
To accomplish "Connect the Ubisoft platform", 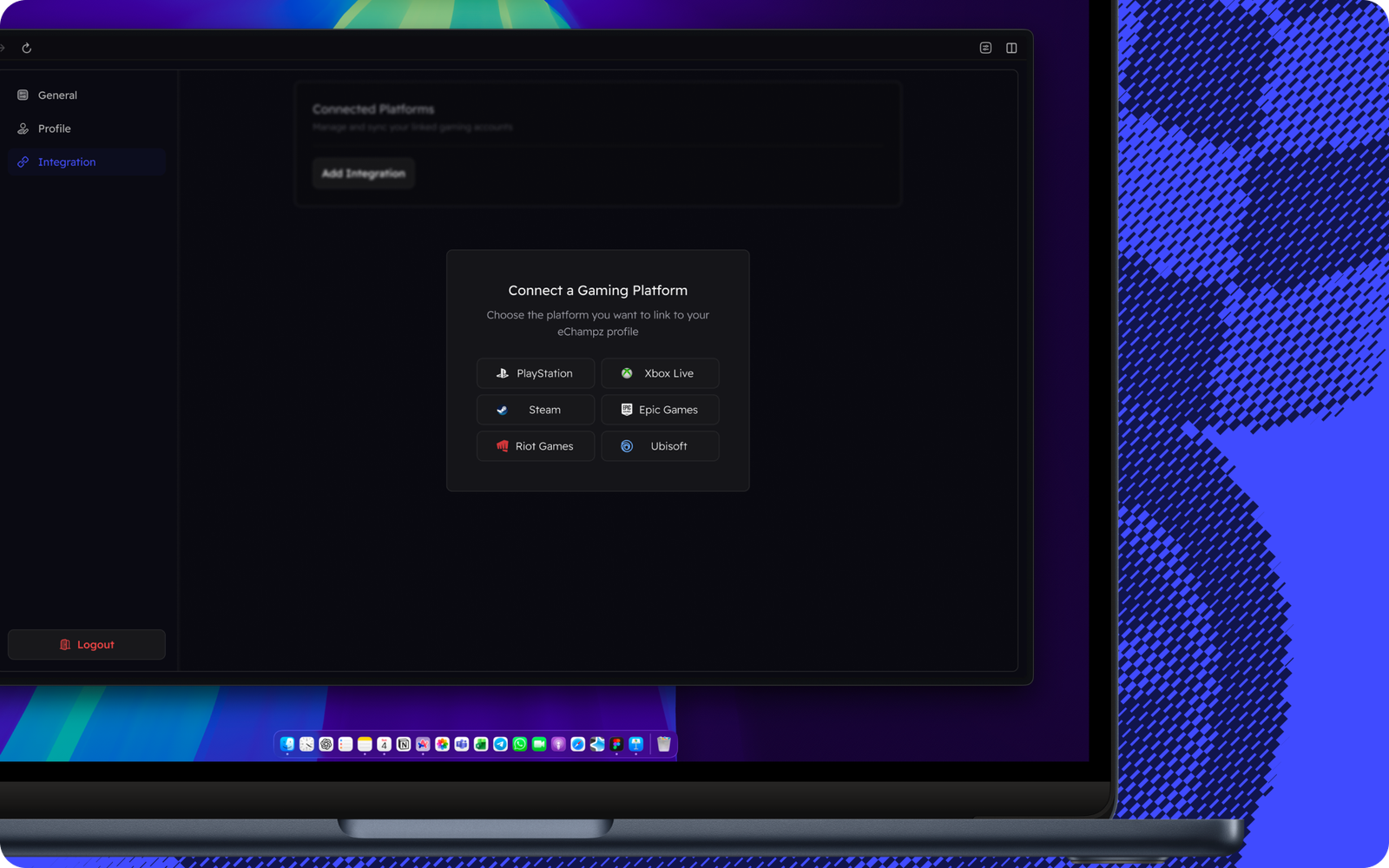I will [x=660, y=446].
